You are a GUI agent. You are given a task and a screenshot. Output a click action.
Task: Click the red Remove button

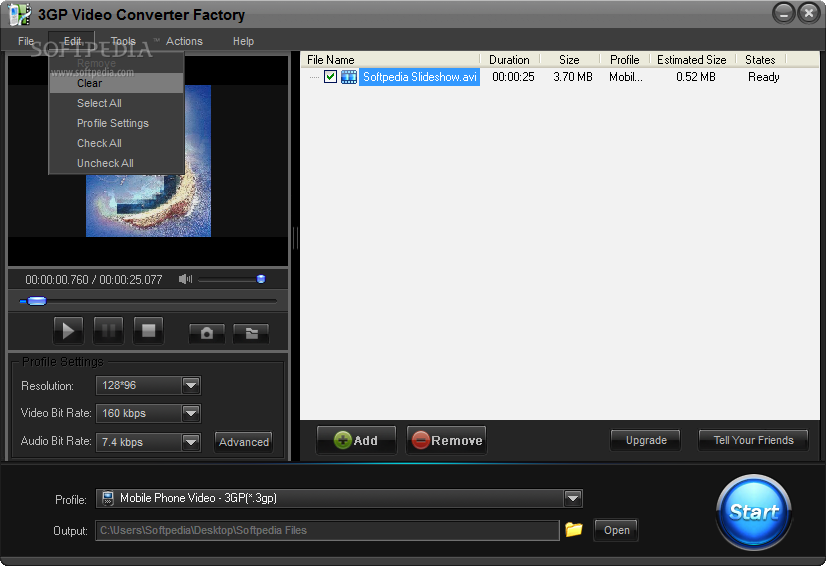(x=447, y=440)
